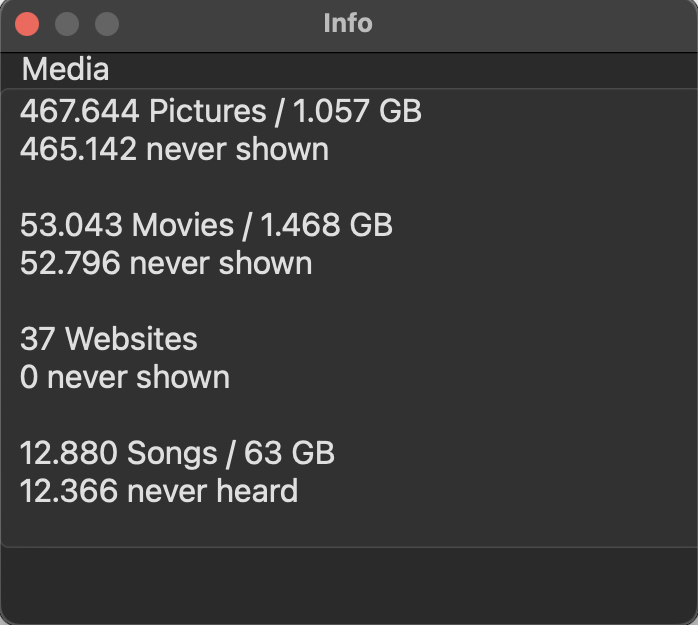Screen dimensions: 698x625
Task: Click the disabled minimize button
Action: point(67,24)
